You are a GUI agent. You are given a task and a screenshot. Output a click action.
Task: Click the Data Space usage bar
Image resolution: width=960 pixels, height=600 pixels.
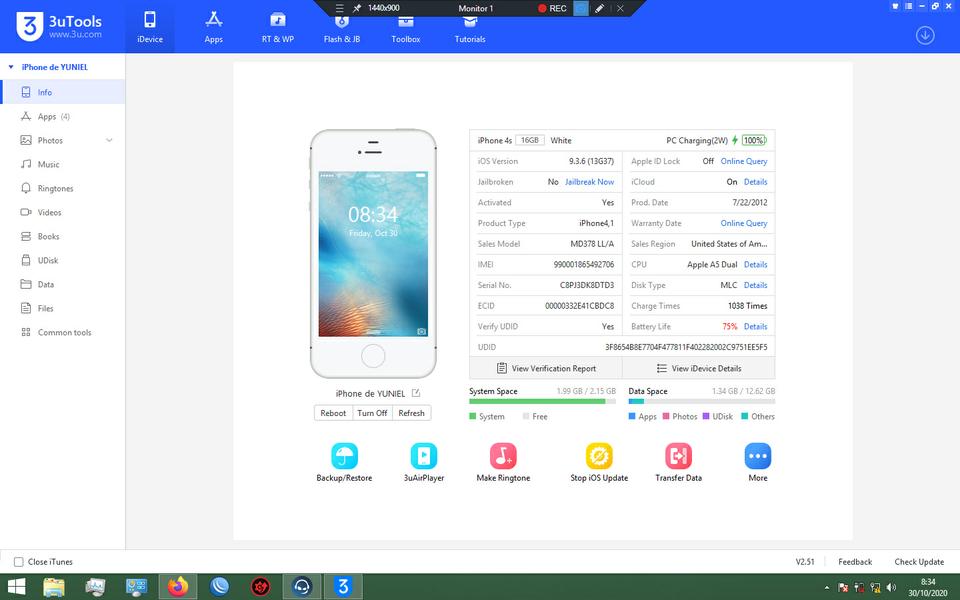[702, 402]
